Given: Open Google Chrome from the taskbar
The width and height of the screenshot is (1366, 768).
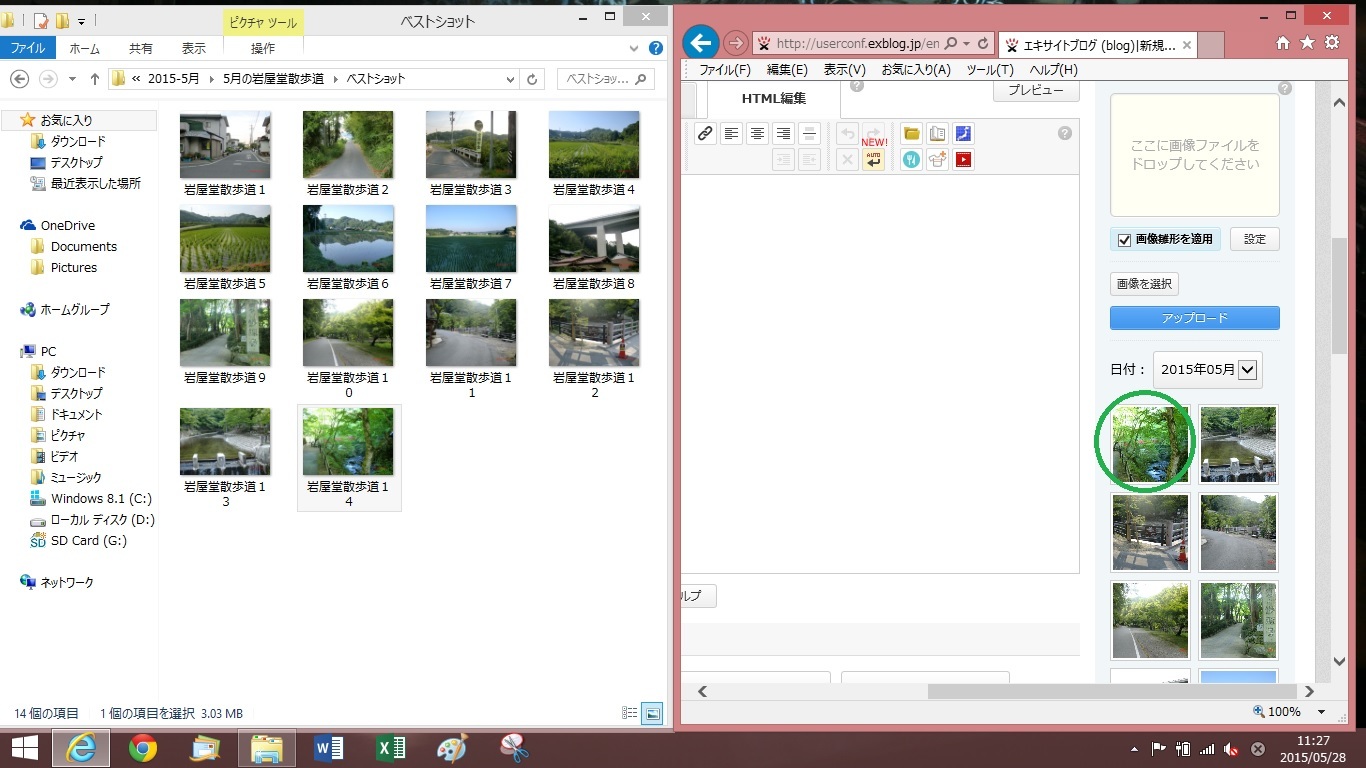Looking at the screenshot, I should 143,748.
